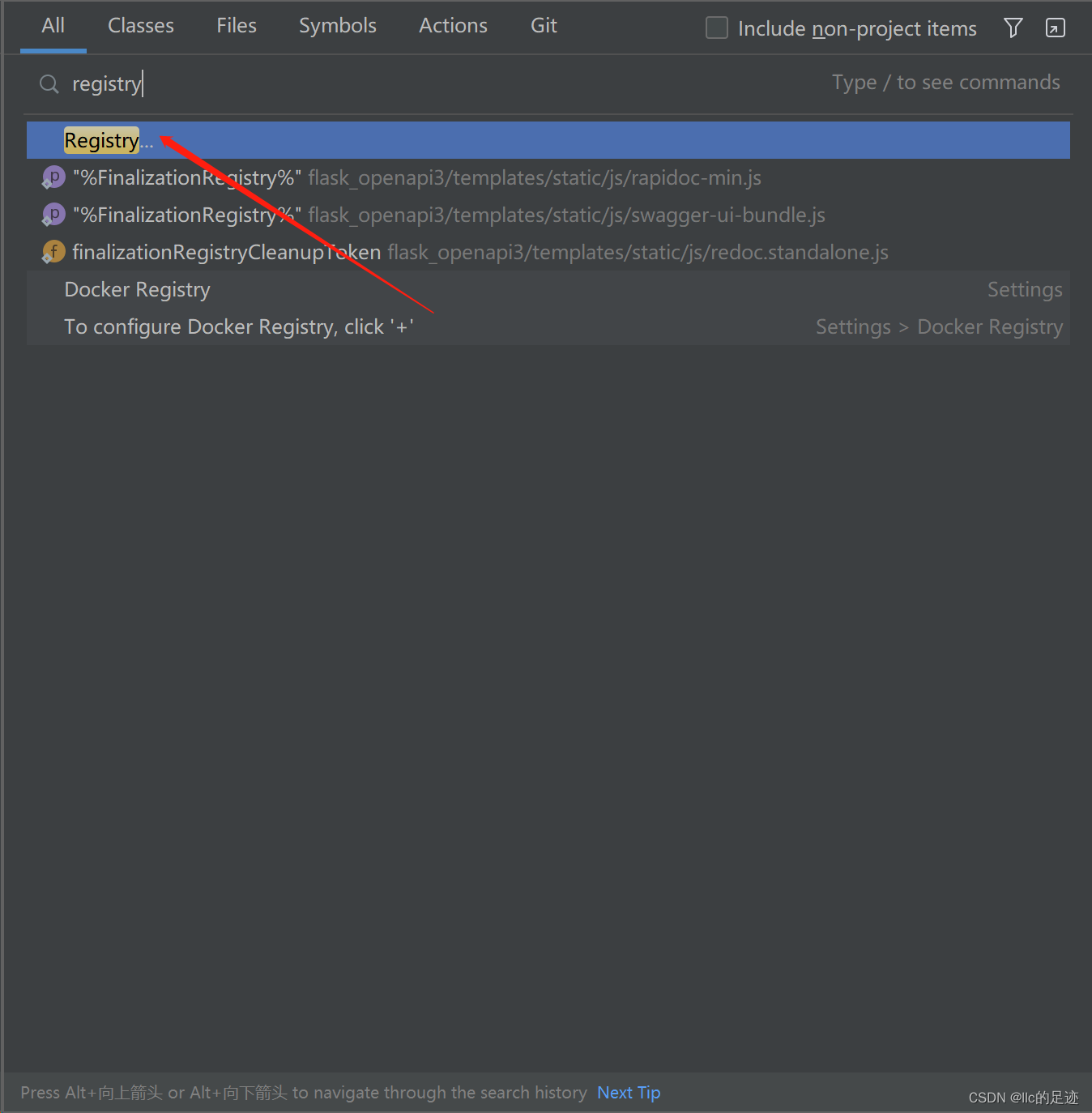Image resolution: width=1092 pixels, height=1113 pixels.
Task: Select the highlighted Registry result
Action: 101,139
